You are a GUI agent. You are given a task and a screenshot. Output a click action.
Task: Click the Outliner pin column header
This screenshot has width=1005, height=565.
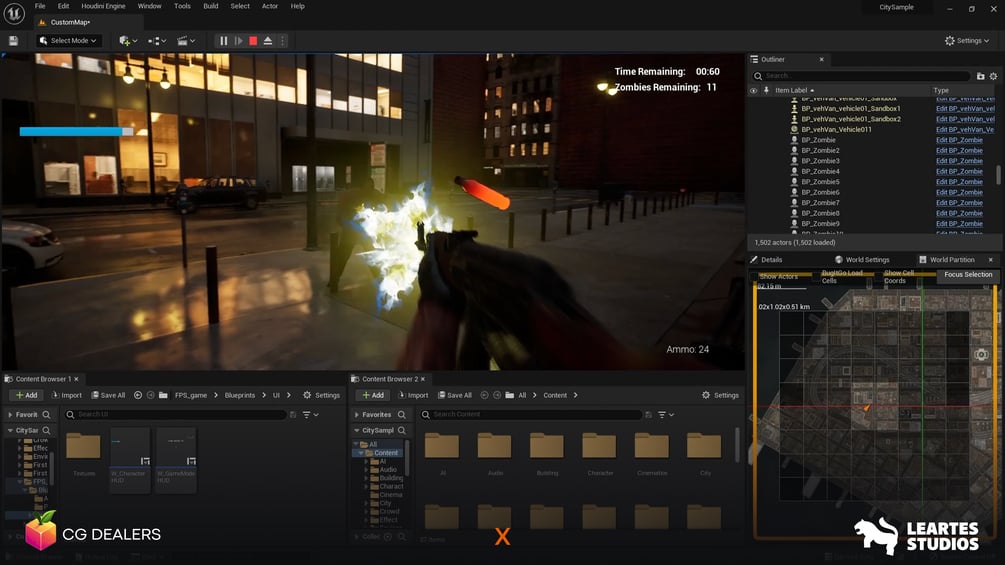(x=766, y=90)
